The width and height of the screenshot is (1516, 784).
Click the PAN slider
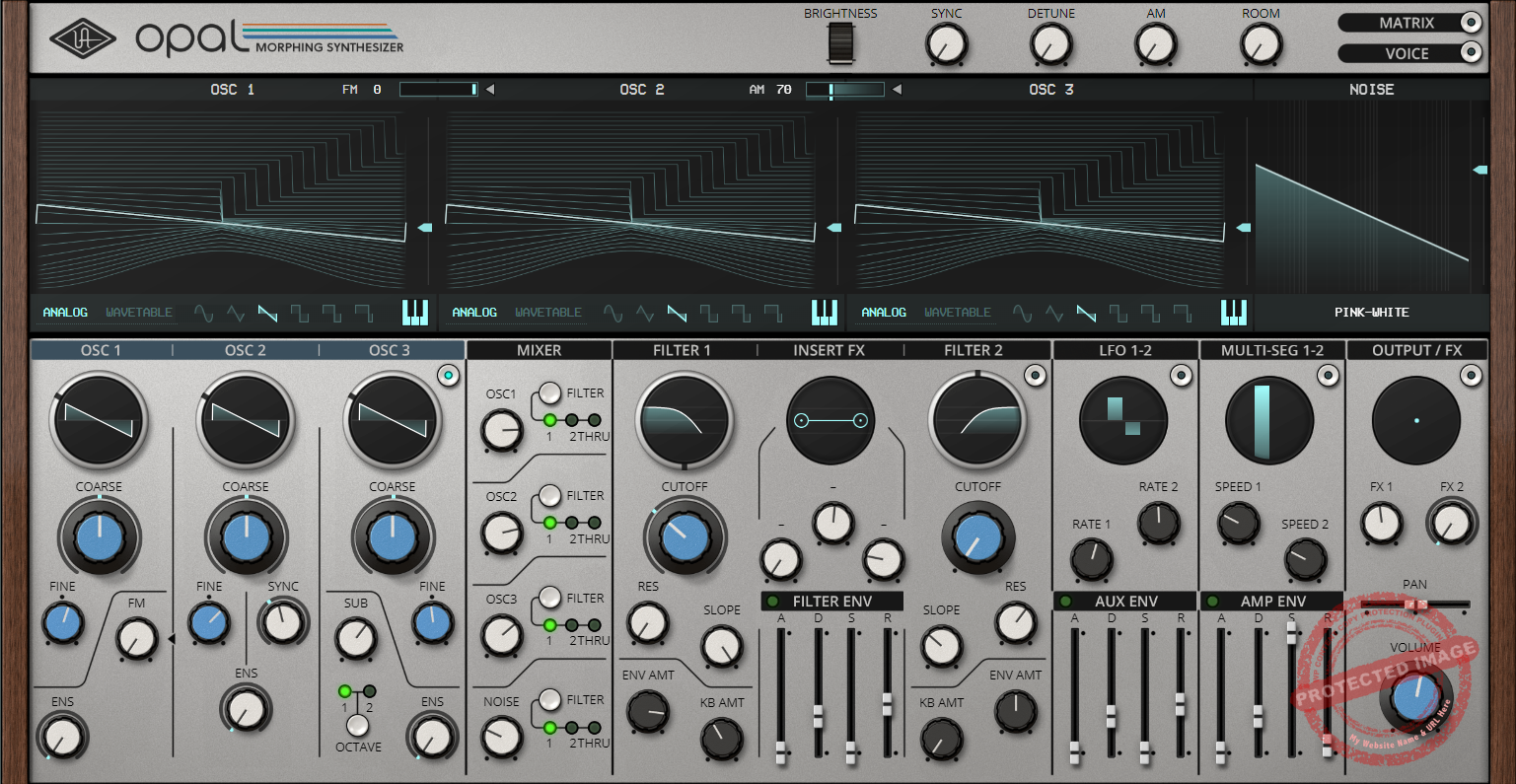[x=1415, y=604]
